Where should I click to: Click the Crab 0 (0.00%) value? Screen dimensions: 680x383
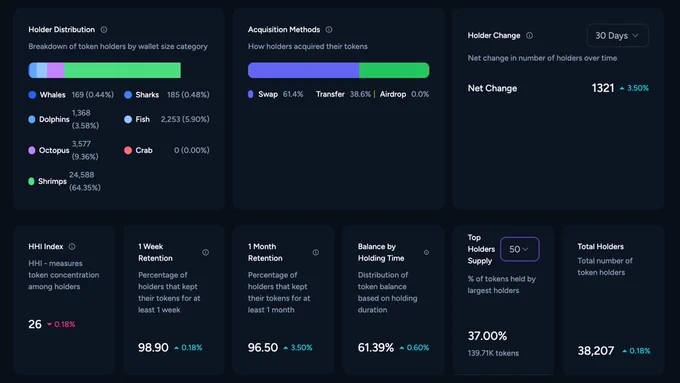pos(192,150)
